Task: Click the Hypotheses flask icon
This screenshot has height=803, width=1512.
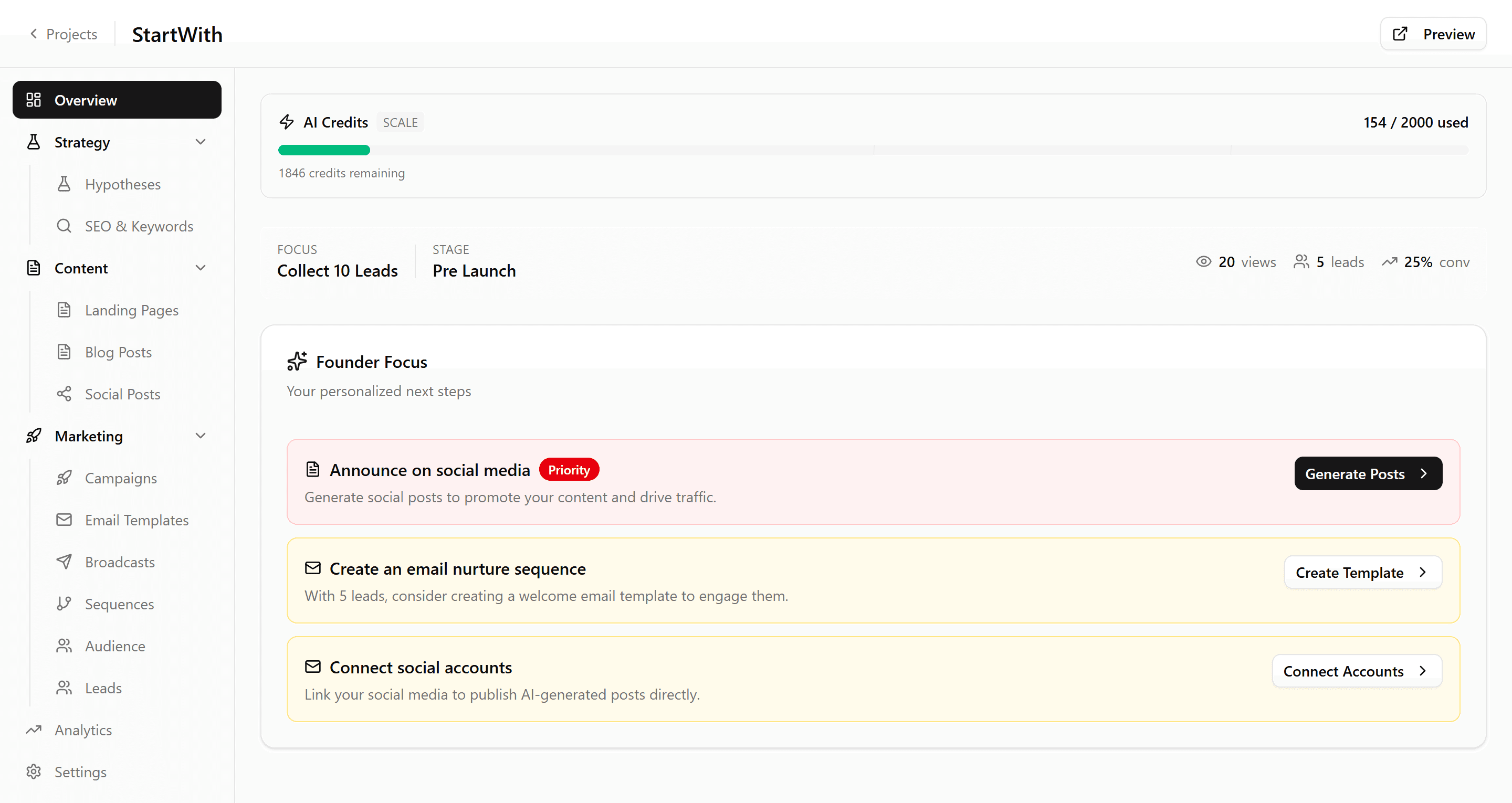Action: (x=64, y=184)
